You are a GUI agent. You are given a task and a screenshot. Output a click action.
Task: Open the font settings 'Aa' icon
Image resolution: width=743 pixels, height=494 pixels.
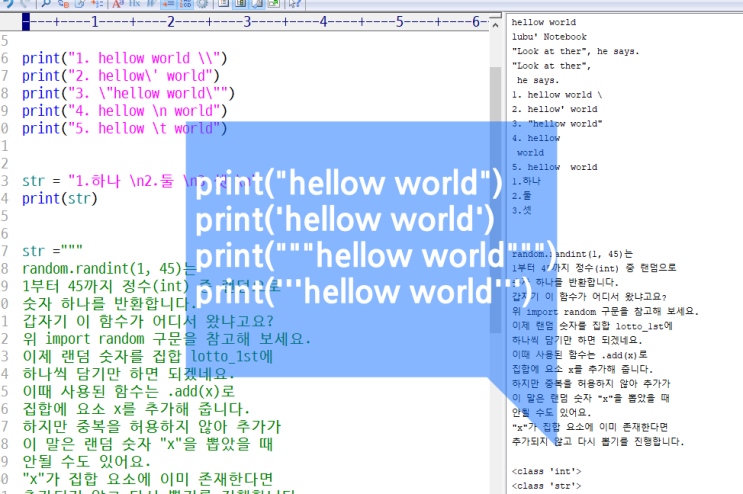116,4
